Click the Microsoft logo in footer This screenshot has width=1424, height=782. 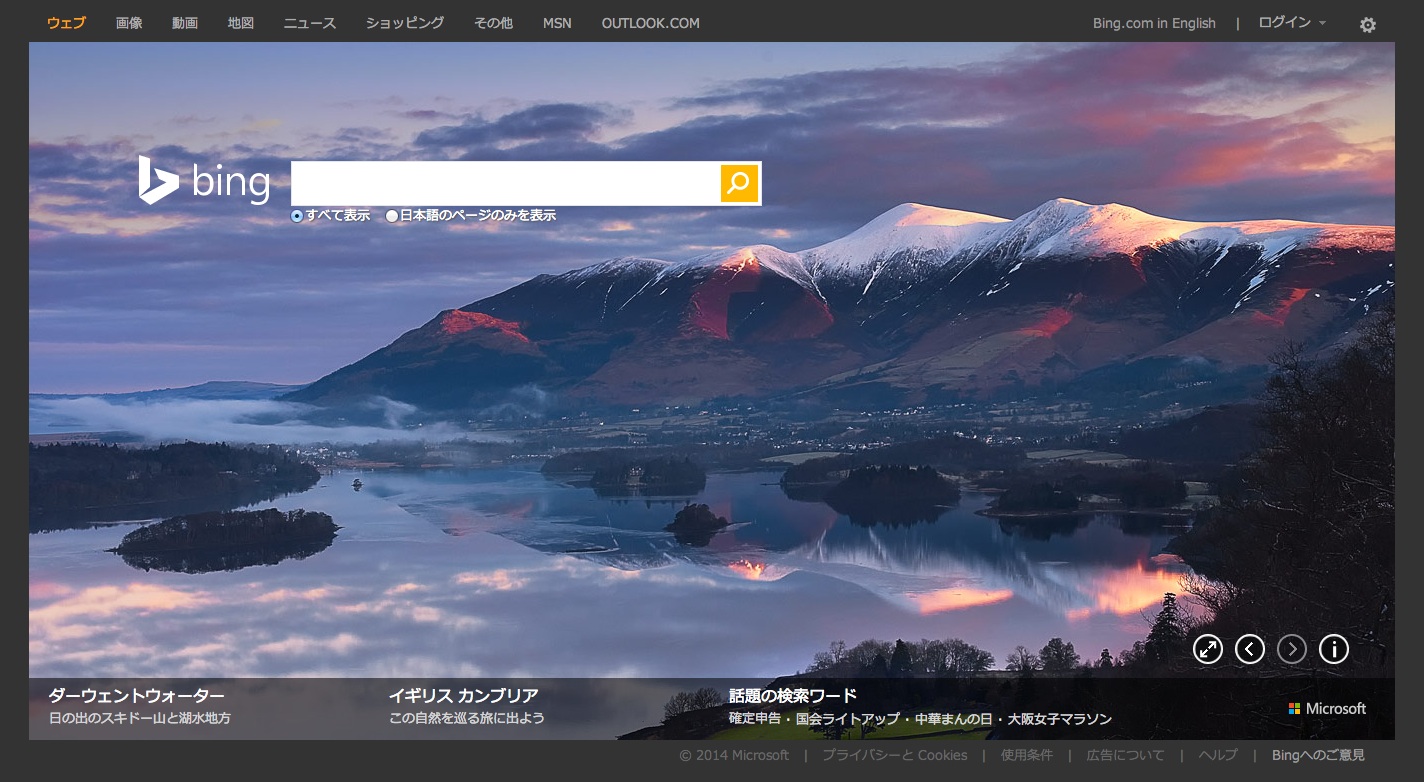(1327, 708)
